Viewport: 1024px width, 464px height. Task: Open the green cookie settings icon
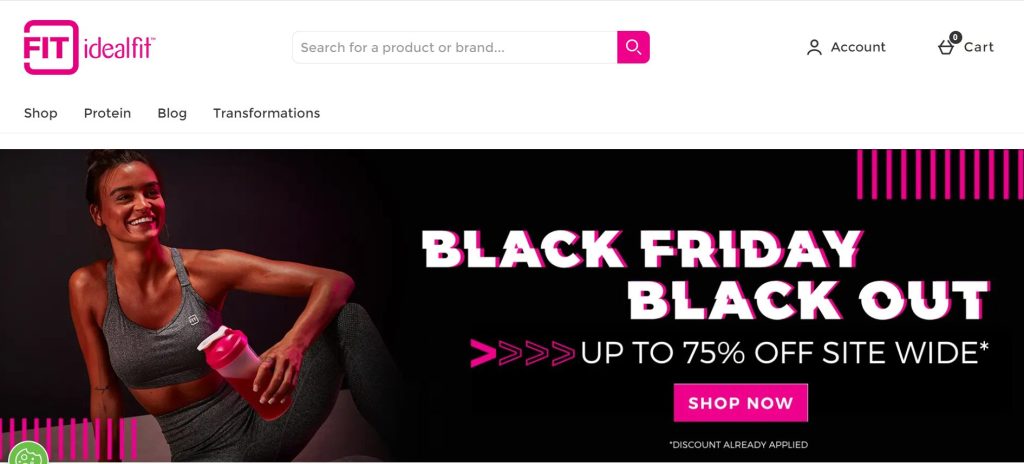coord(25,456)
